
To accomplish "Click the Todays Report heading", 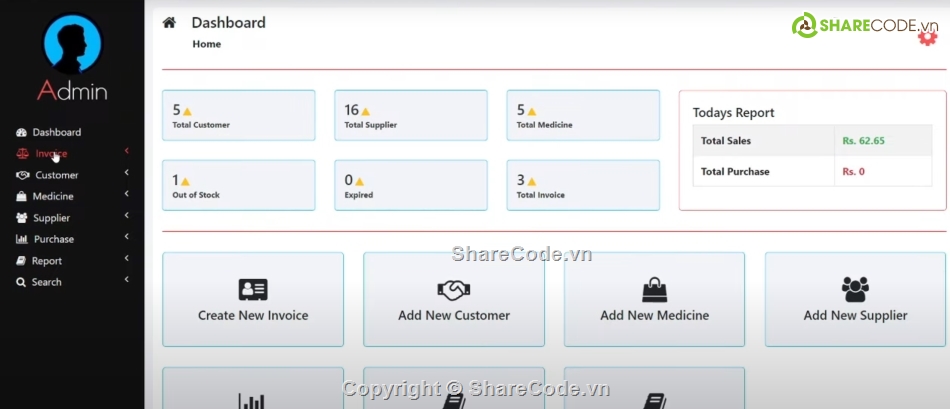I will [x=734, y=113].
